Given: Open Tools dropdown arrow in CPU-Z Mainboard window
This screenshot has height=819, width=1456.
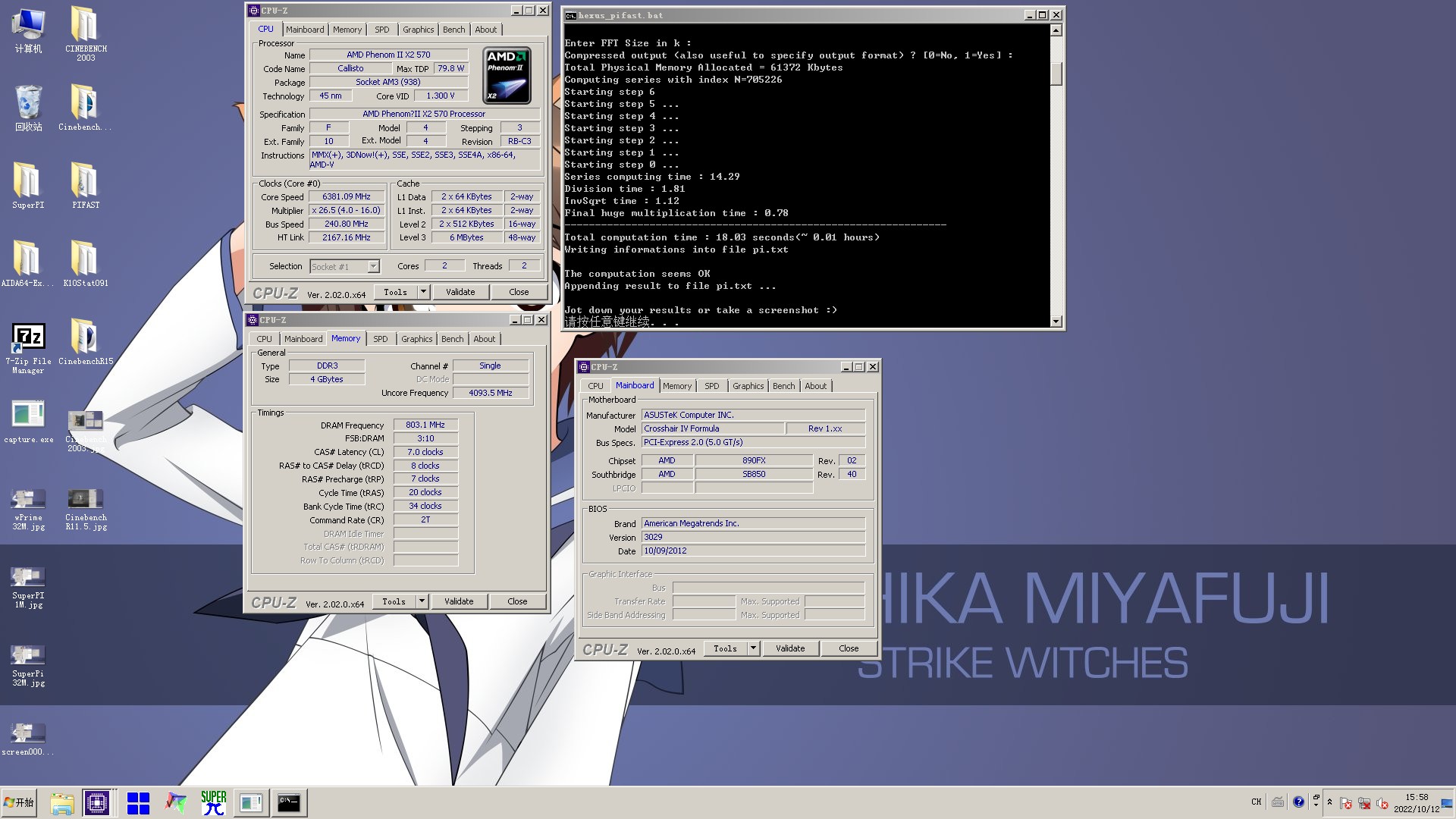Looking at the screenshot, I should (754, 648).
